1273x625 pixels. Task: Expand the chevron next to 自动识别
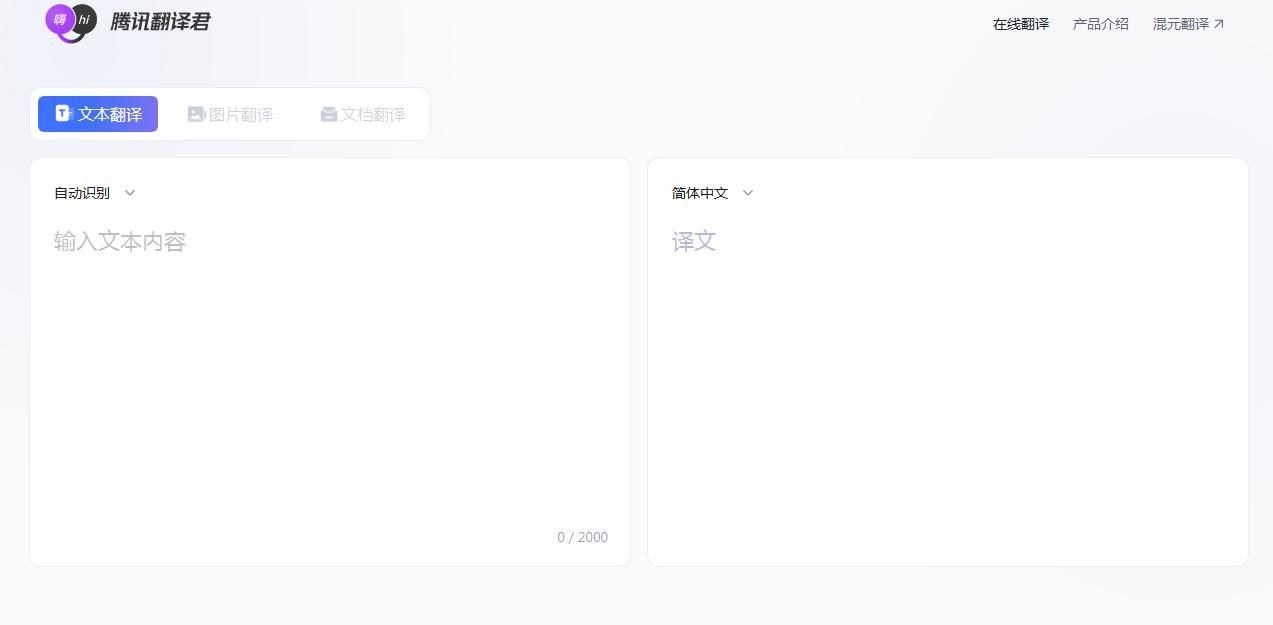click(130, 193)
